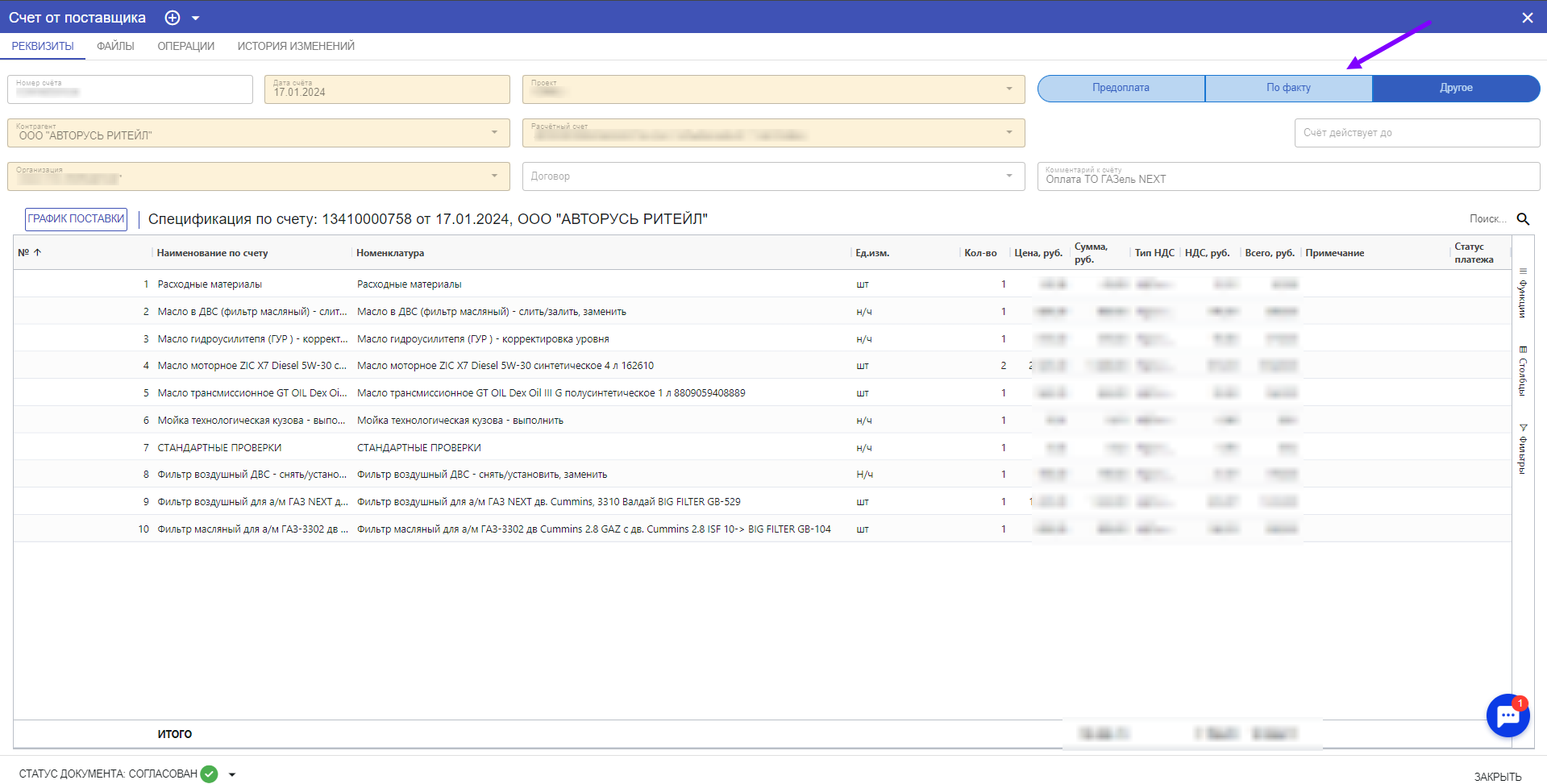Click the Дата счёта field

tap(387, 89)
